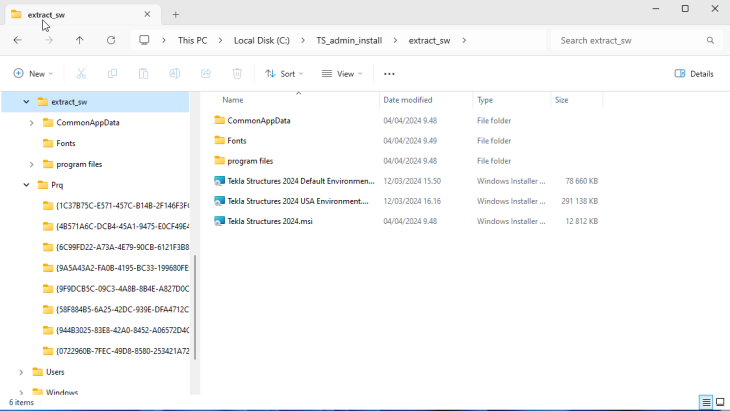
Task: Select the {58F884B5-6A25 folder in tree
Action: [122, 310]
